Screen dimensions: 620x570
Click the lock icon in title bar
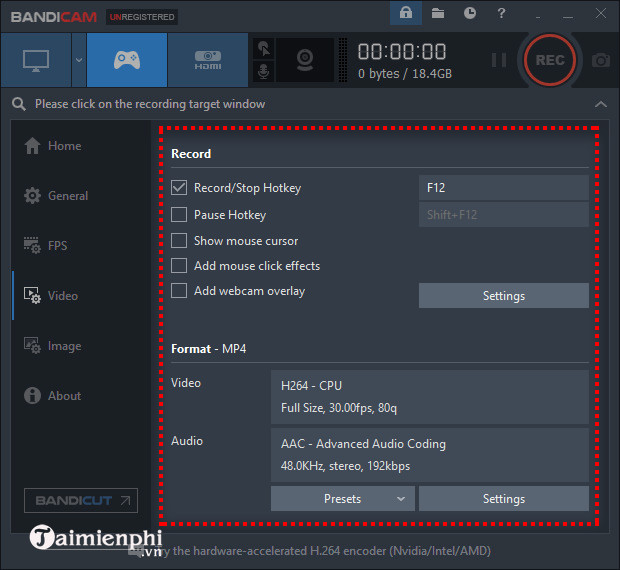(x=406, y=13)
